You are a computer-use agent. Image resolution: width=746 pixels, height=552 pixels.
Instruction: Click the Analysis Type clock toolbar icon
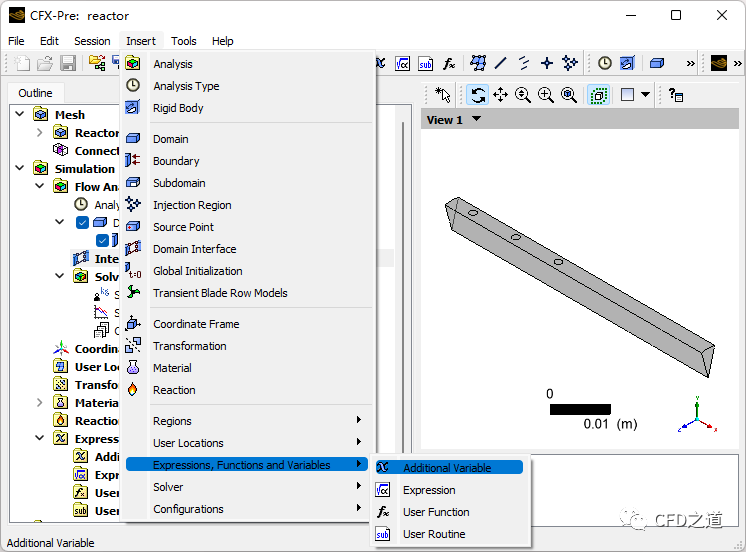(x=605, y=63)
